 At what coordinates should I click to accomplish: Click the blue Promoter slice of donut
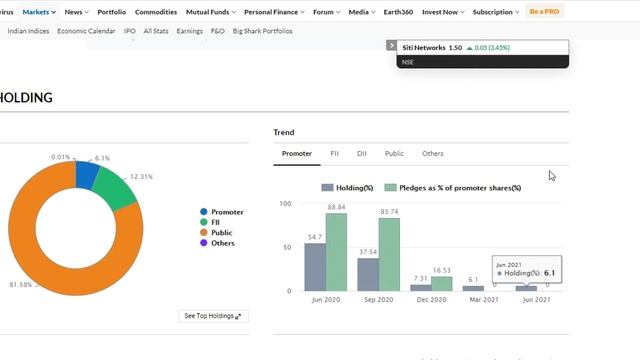click(87, 175)
